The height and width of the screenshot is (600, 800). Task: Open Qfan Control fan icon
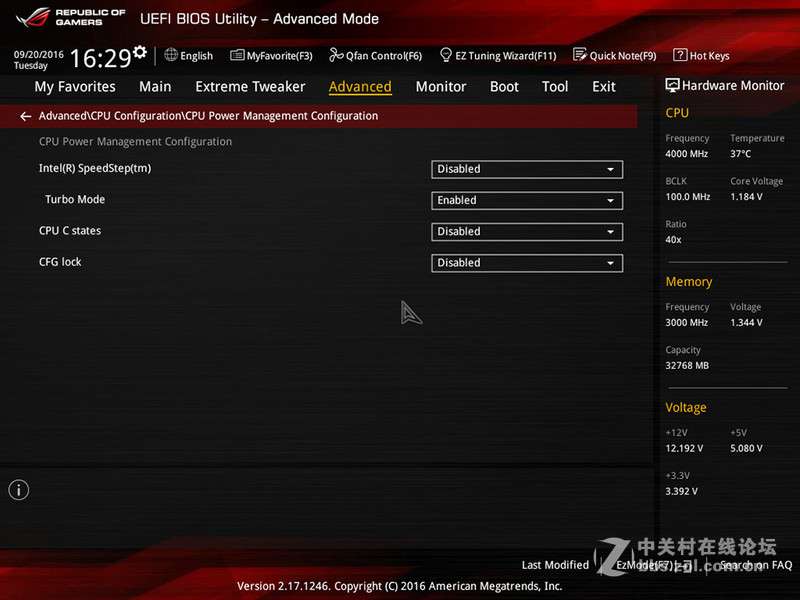(x=336, y=55)
